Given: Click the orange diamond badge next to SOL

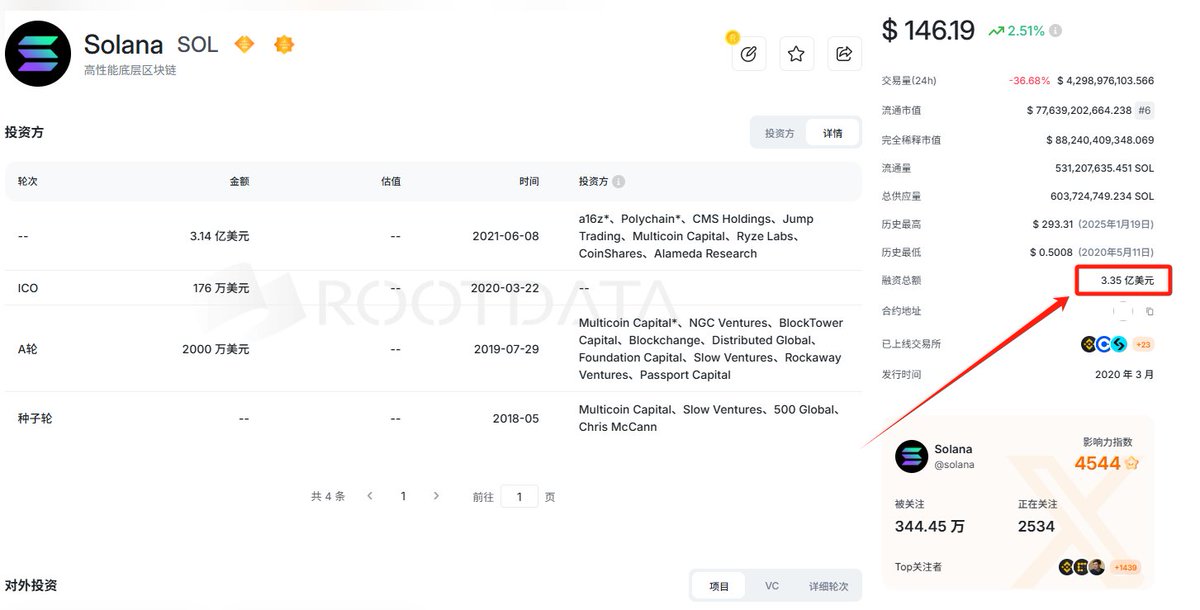Looking at the screenshot, I should [244, 44].
